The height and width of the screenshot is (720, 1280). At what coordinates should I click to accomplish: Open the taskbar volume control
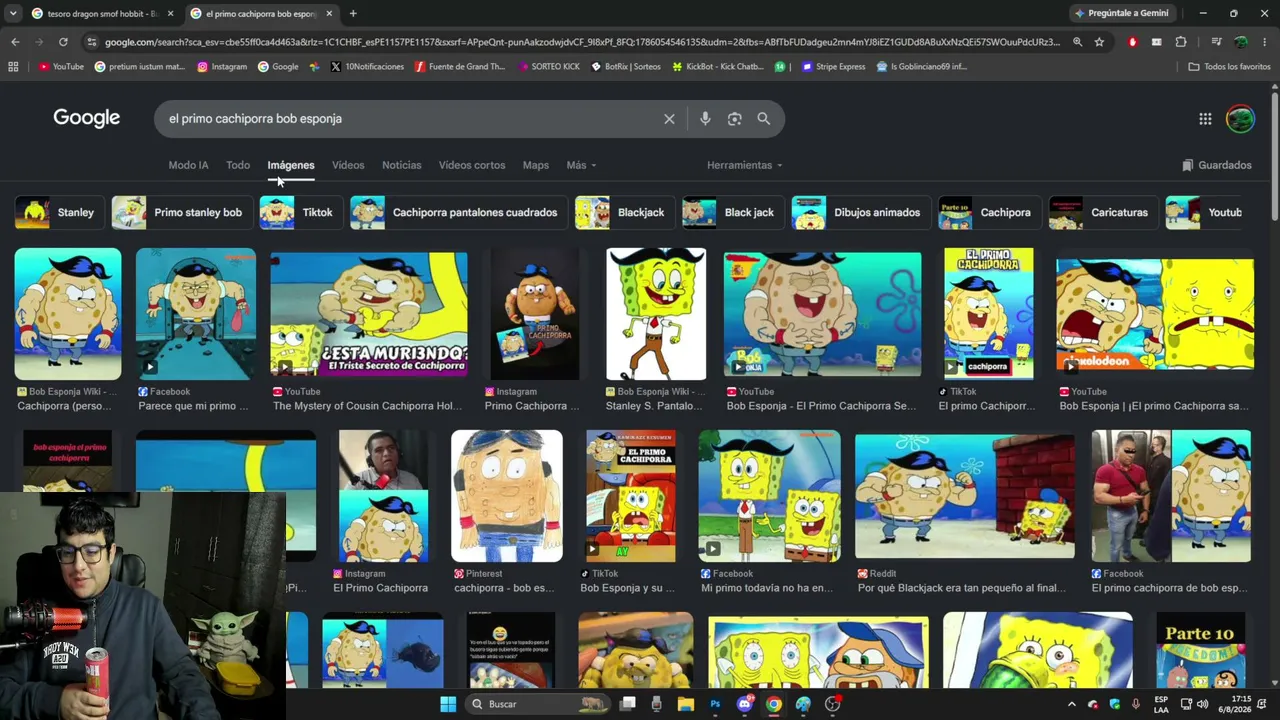coord(1202,704)
